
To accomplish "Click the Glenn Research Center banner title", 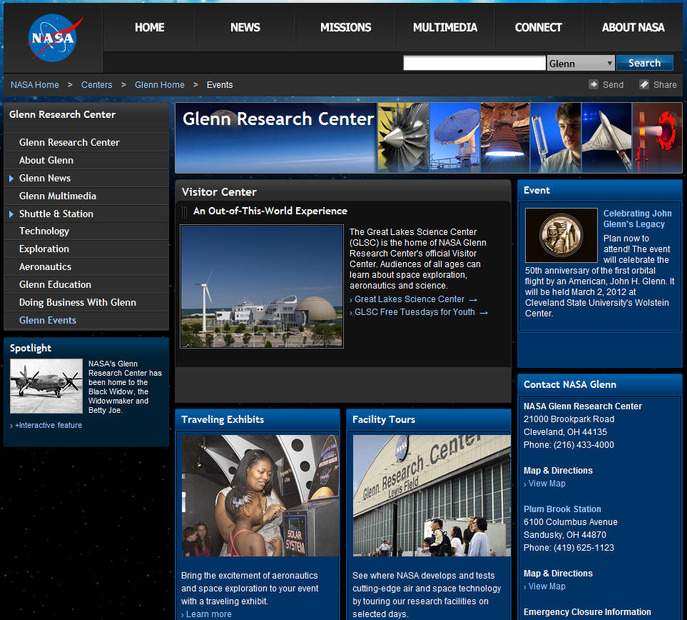I will point(278,119).
